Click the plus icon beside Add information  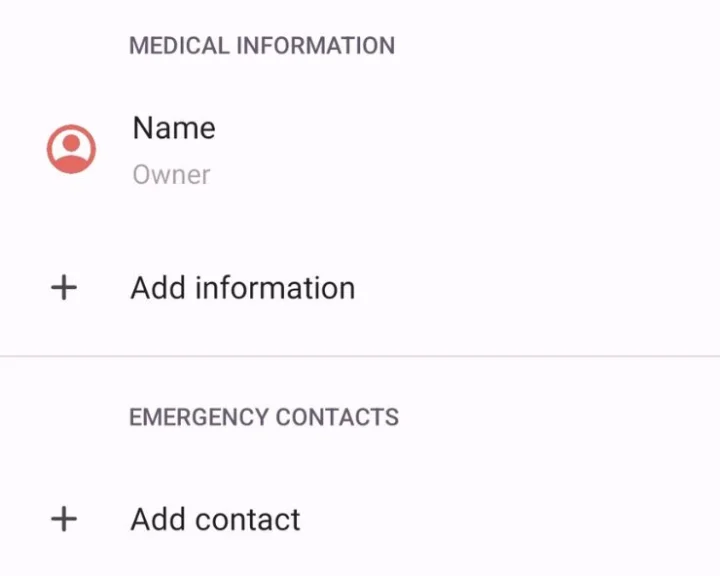pos(64,288)
